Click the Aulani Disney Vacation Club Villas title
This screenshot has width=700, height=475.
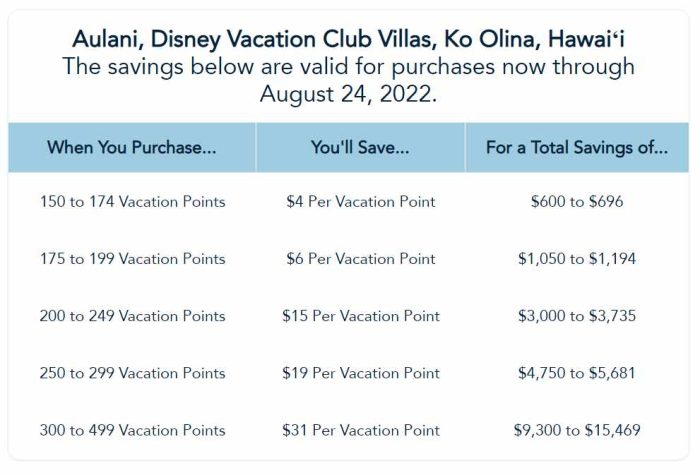coord(348,40)
